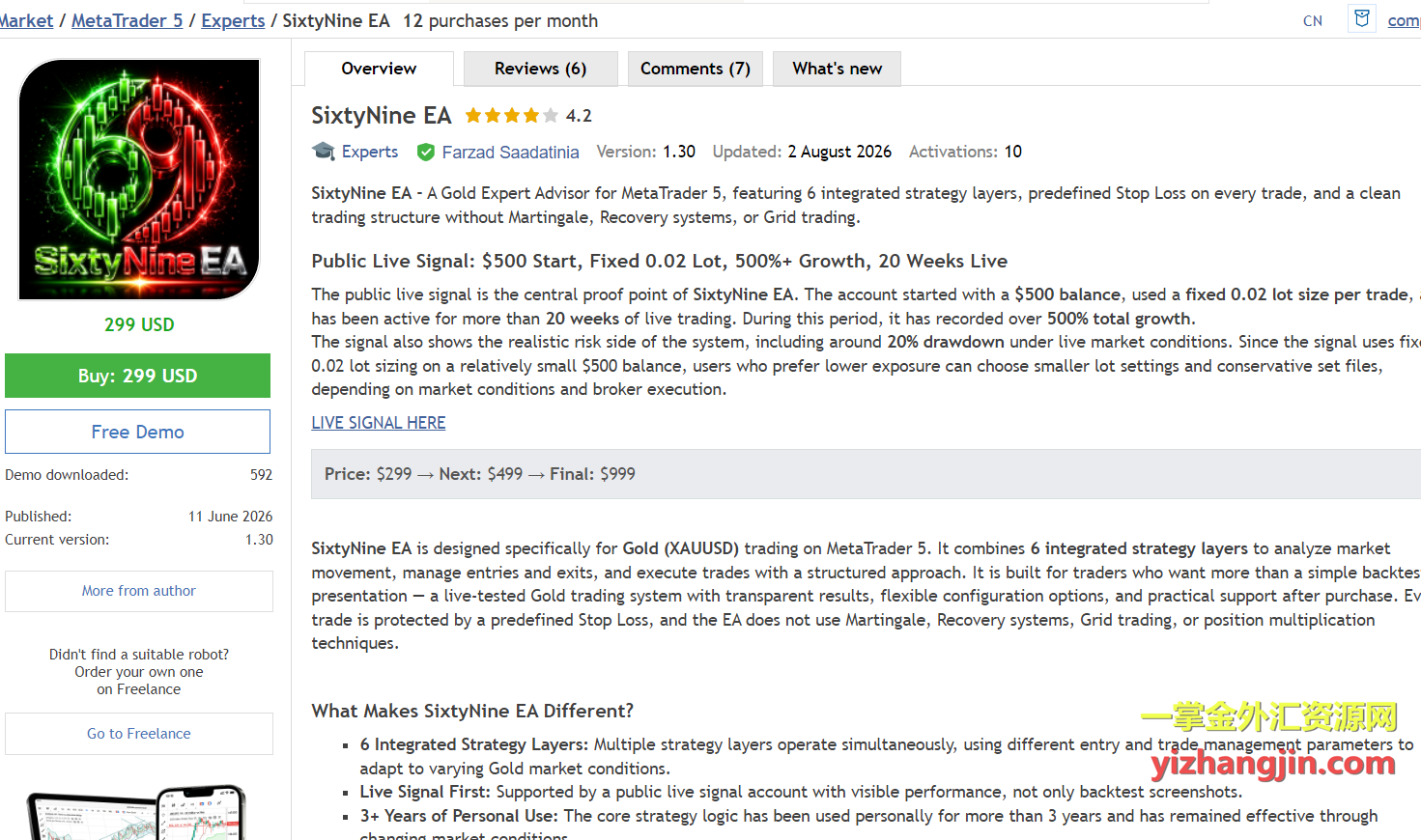Open the Comments (7) tab
The width and height of the screenshot is (1421, 840).
pyautogui.click(x=695, y=69)
